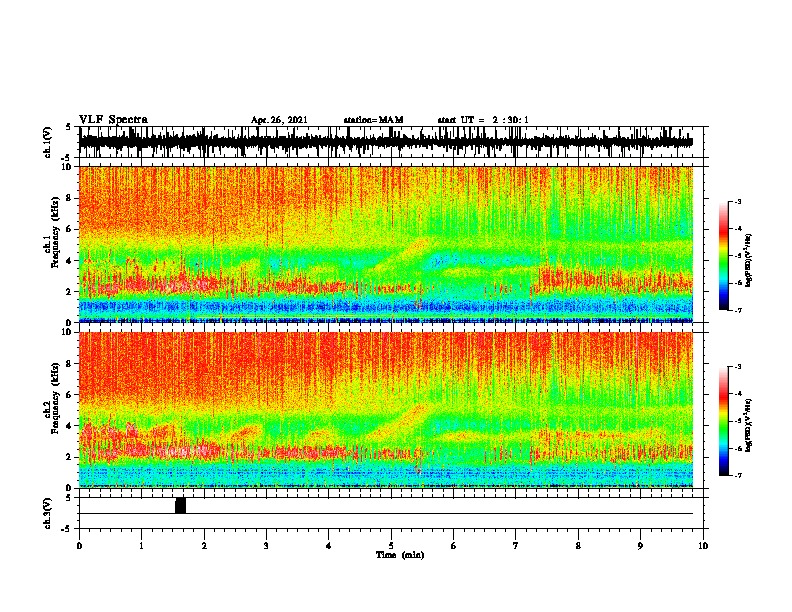Screen dimensions: 792x612
Task: Click the "8" kHz tick on ch.2 axis
Action: pyautogui.click(x=70, y=364)
